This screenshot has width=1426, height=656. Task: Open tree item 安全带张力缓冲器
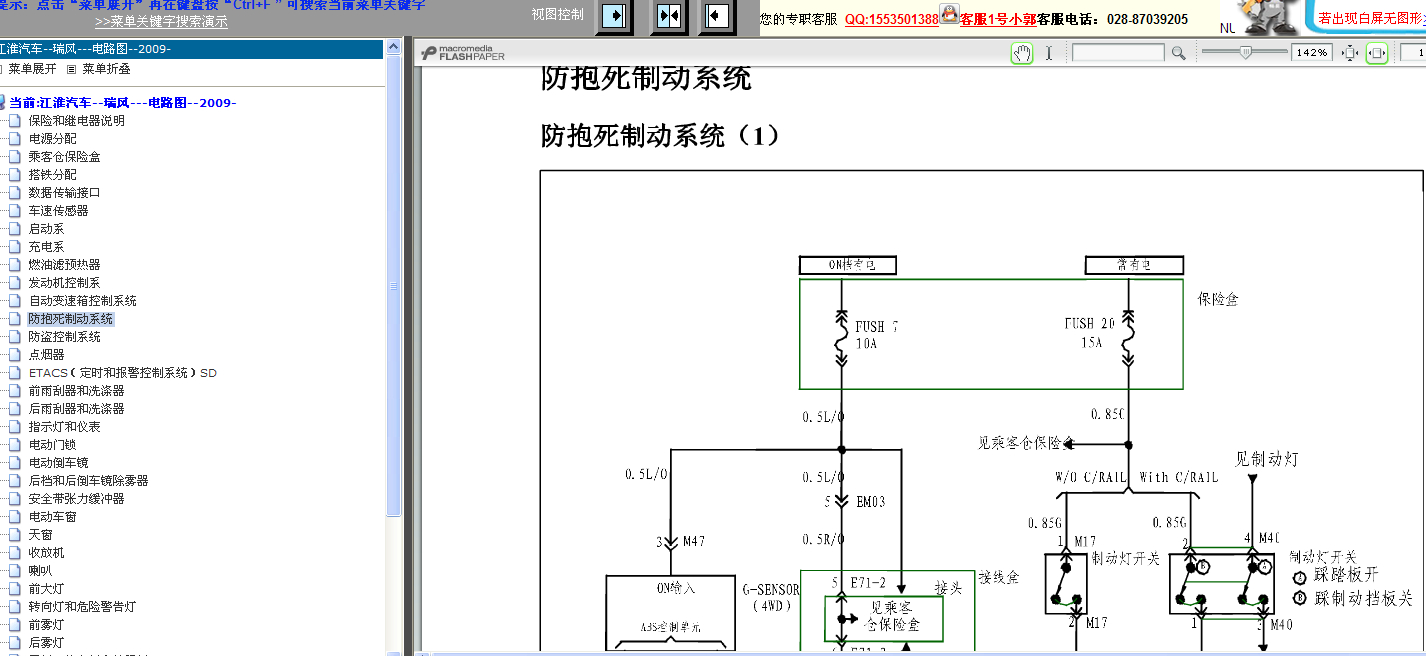(76, 498)
